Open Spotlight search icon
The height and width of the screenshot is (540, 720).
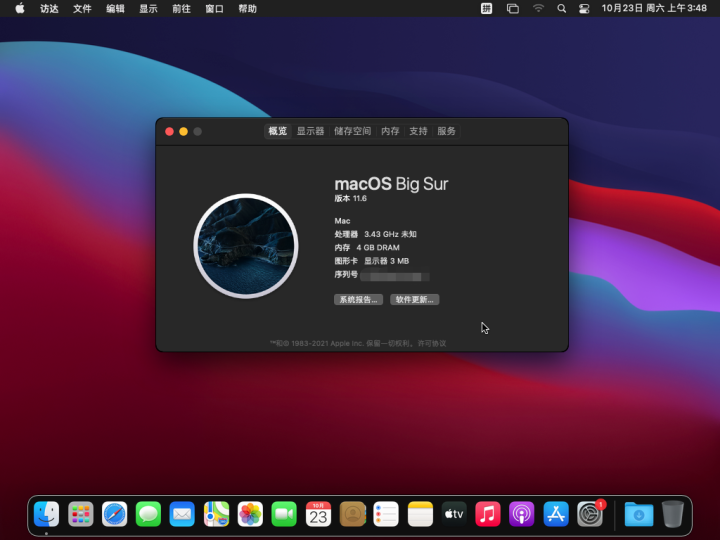(561, 8)
